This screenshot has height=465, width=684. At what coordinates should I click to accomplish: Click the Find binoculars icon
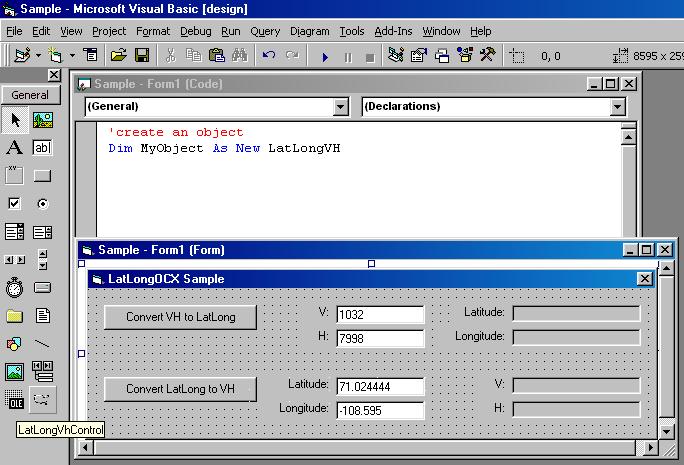click(240, 55)
